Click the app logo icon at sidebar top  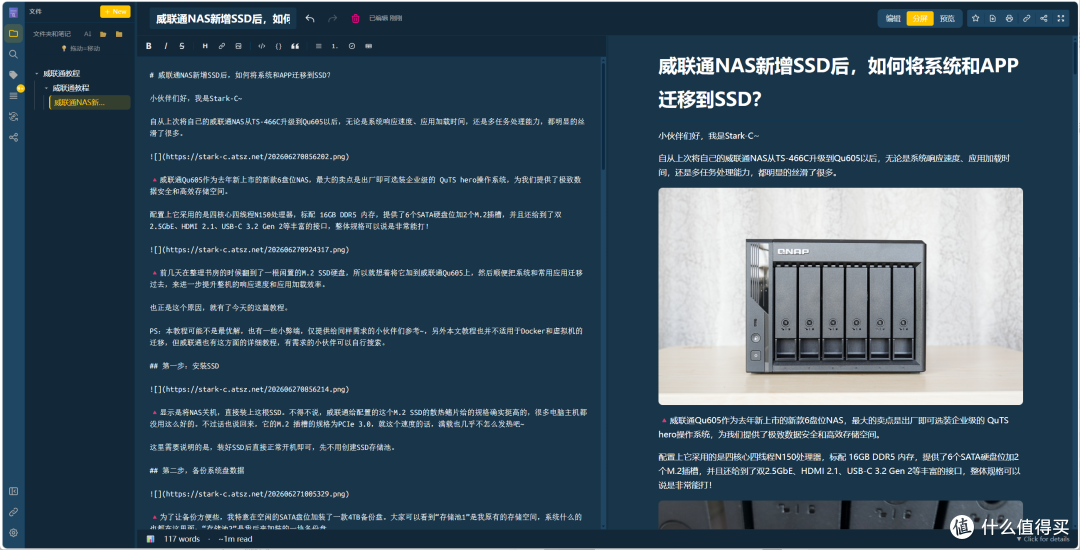pos(13,12)
